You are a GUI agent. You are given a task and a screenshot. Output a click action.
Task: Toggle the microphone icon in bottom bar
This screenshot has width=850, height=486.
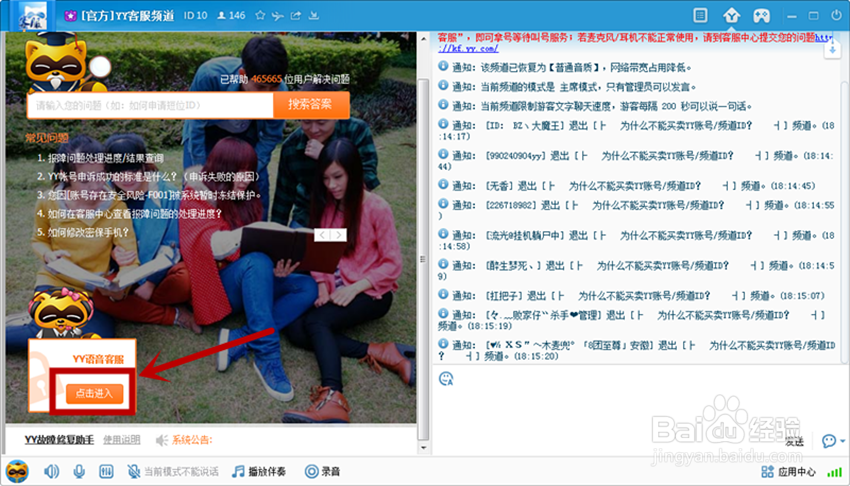[79, 471]
